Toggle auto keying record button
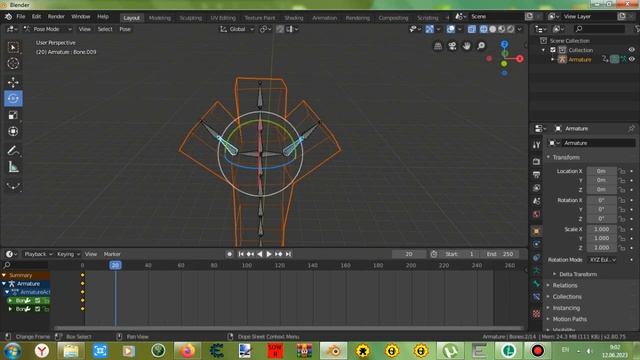The height and width of the screenshot is (360, 640). pos(229,254)
